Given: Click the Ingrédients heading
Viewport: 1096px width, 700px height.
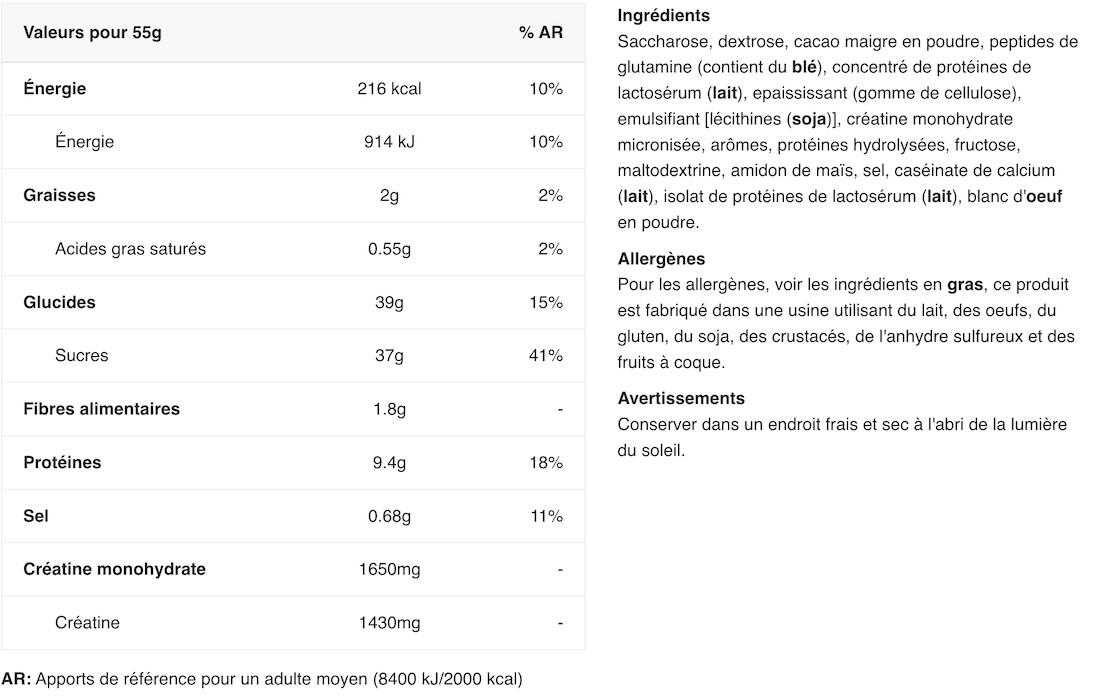Looking at the screenshot, I should tap(663, 15).
